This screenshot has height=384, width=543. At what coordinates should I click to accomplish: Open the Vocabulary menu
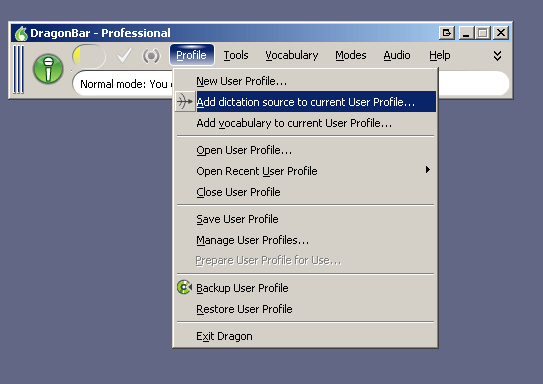[x=292, y=55]
